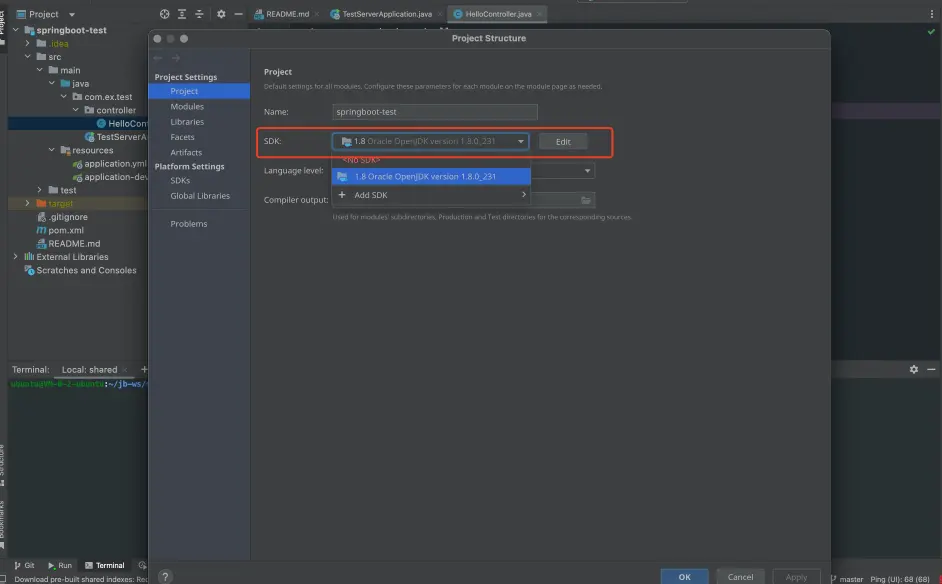Click the Expand All icon in Project toolbar

[181, 14]
